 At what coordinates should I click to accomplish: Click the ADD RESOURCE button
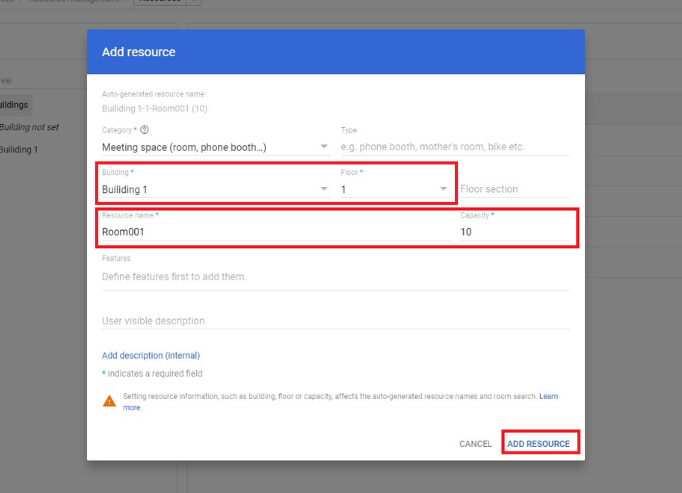[x=538, y=444]
